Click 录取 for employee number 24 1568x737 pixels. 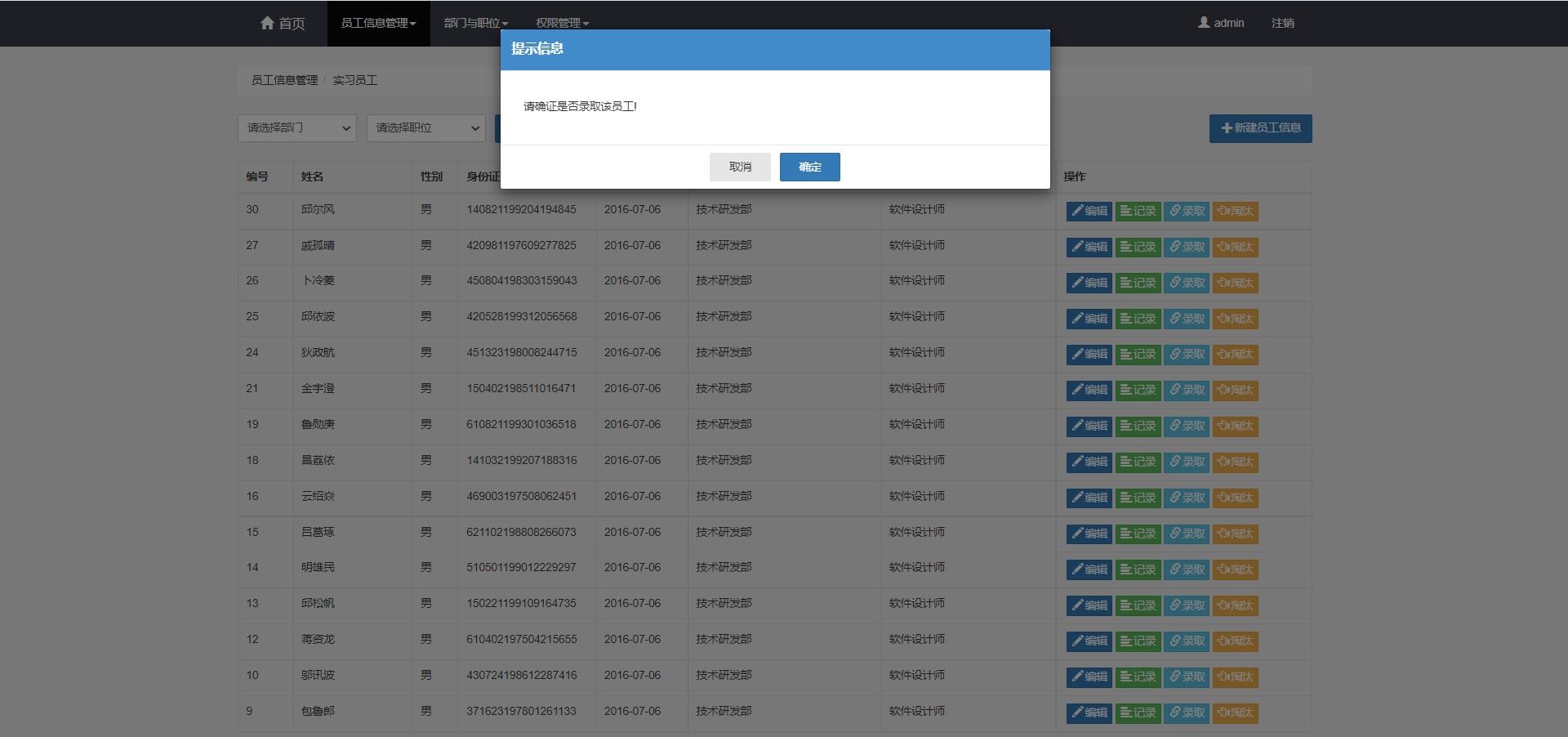point(1186,354)
